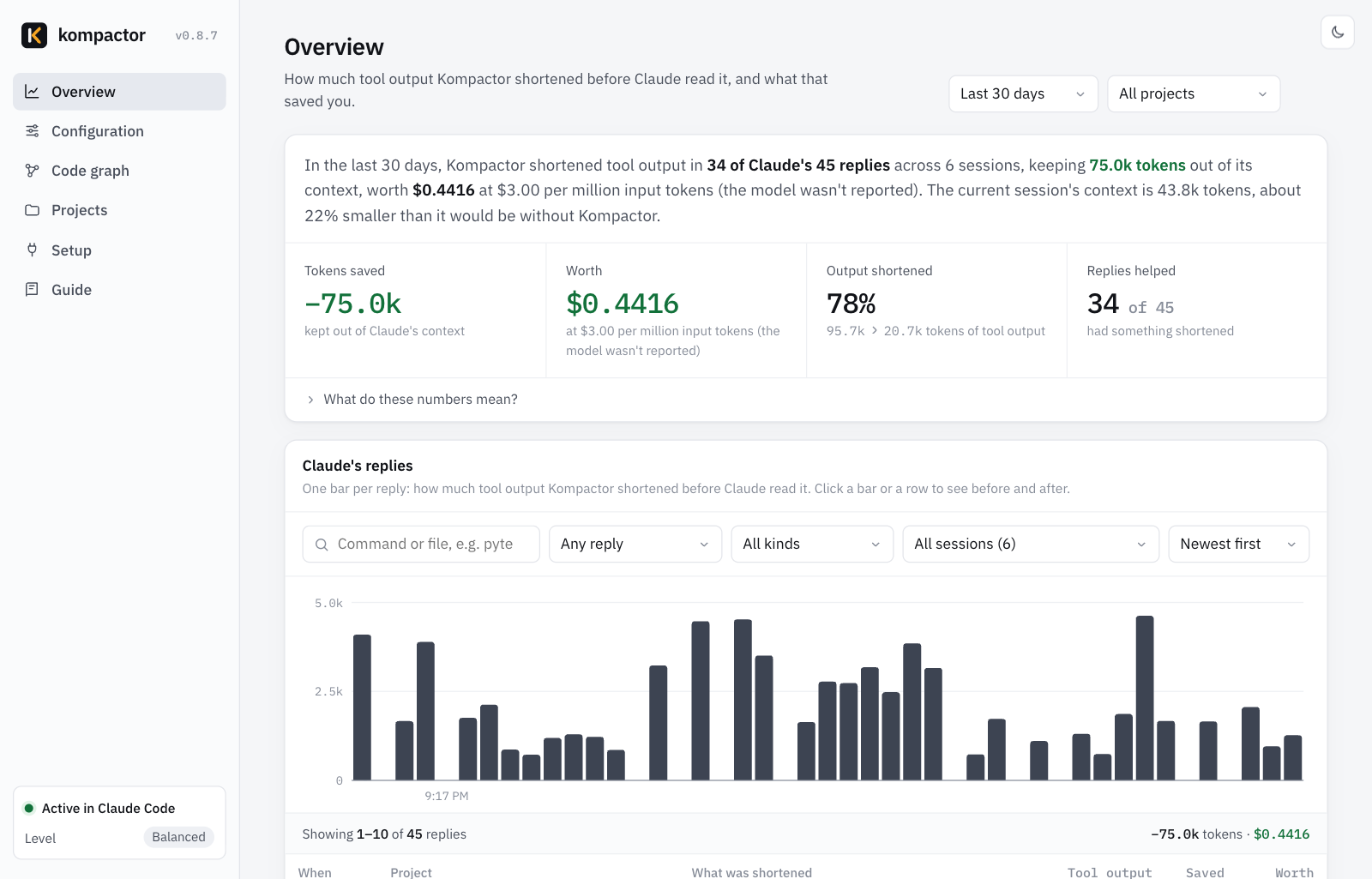1372x879 pixels.
Task: Click the Output shortened 78% value
Action: (x=851, y=304)
